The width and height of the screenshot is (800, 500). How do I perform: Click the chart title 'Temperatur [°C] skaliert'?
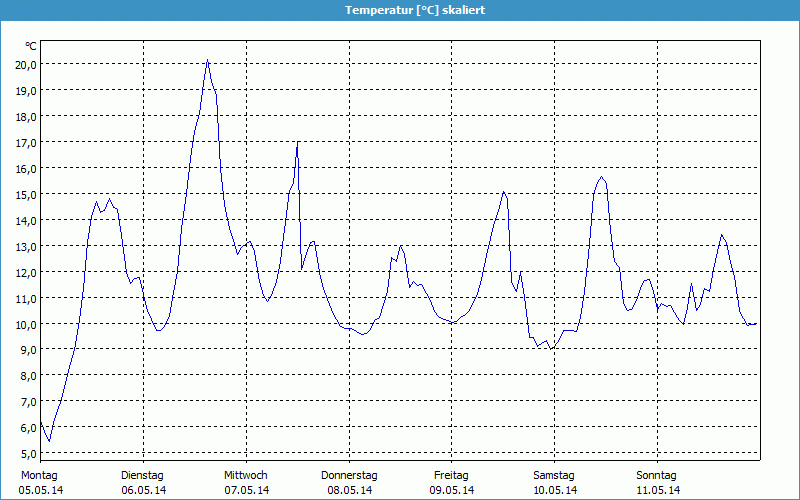point(400,9)
